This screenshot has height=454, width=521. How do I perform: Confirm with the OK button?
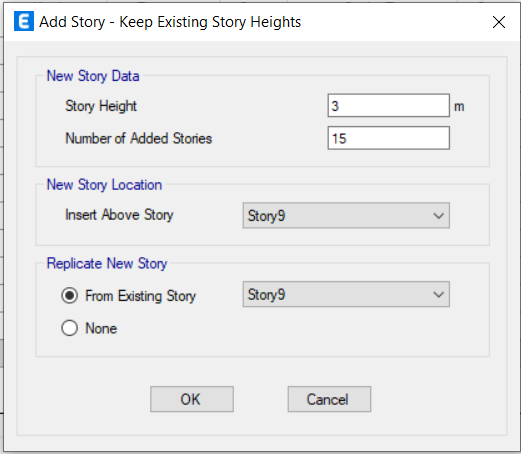pos(192,399)
